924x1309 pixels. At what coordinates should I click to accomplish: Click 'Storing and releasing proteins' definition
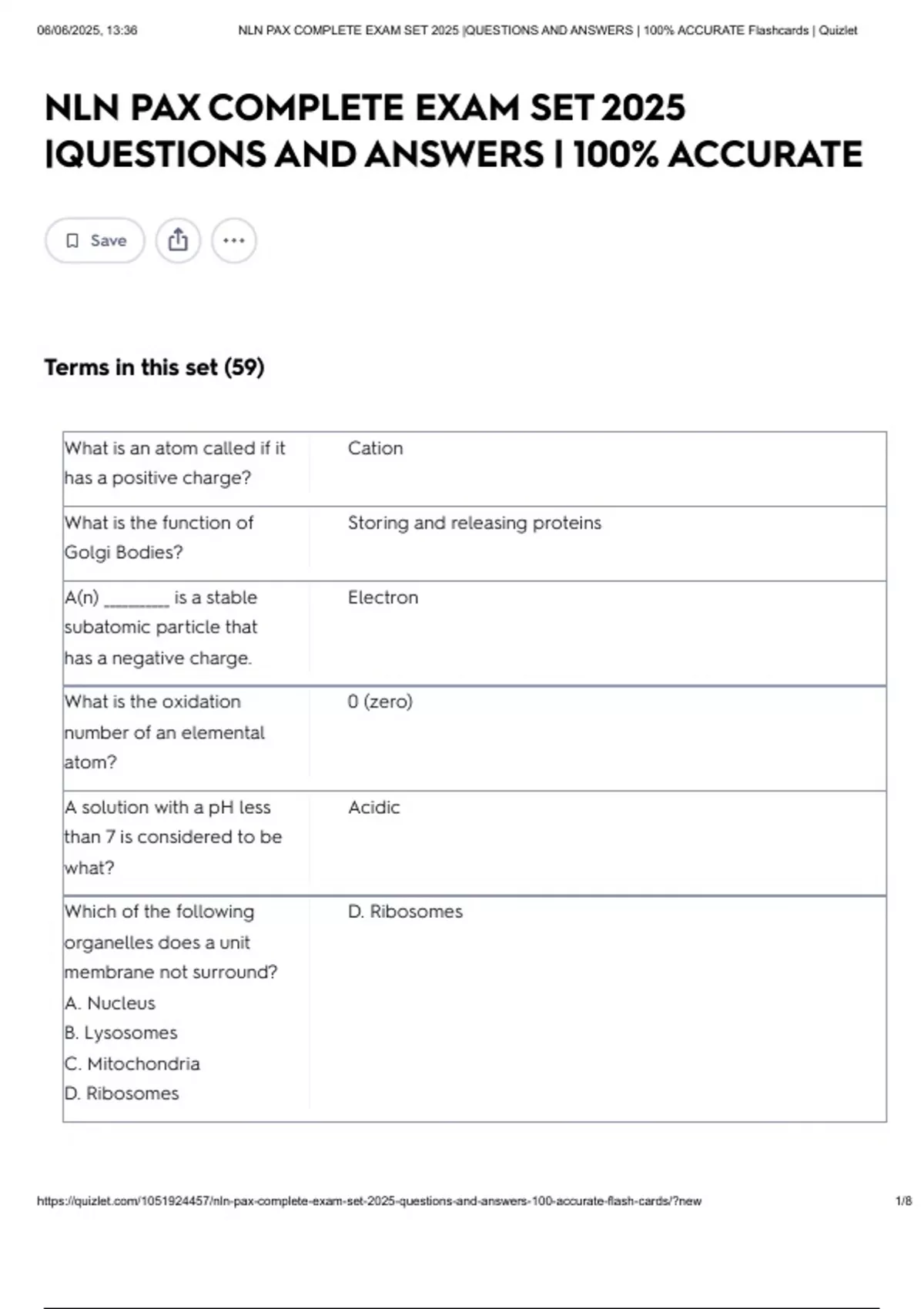(474, 523)
